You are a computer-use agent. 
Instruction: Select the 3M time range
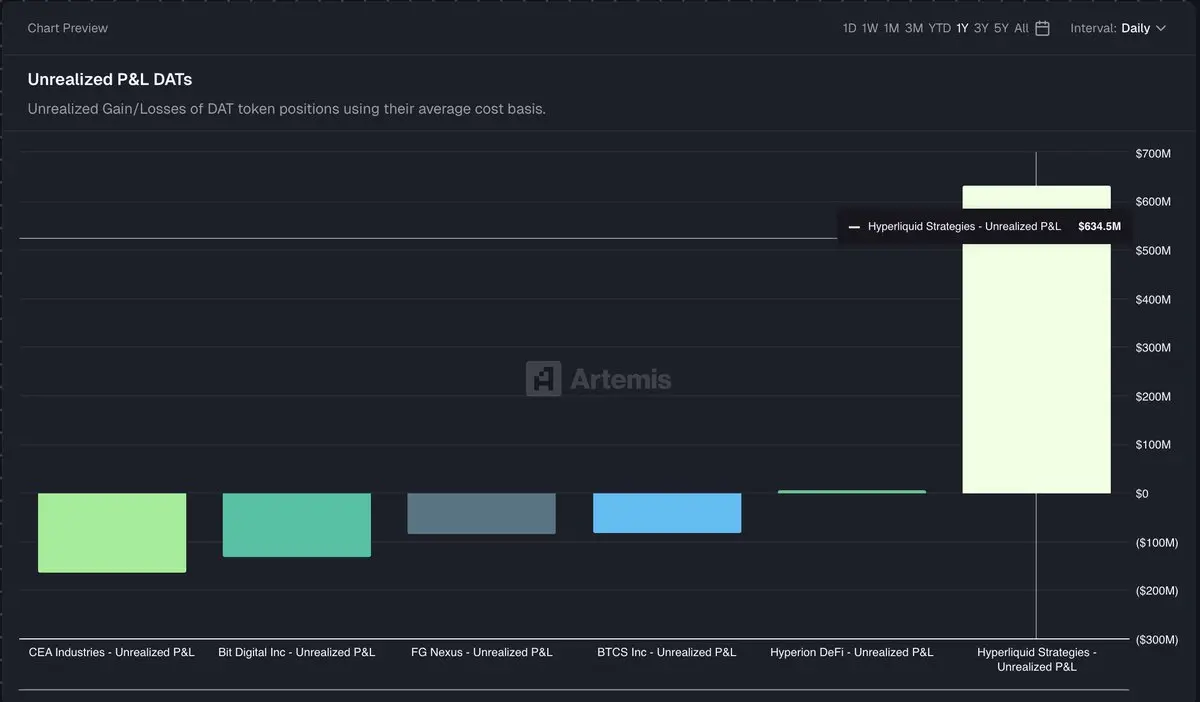pos(914,28)
